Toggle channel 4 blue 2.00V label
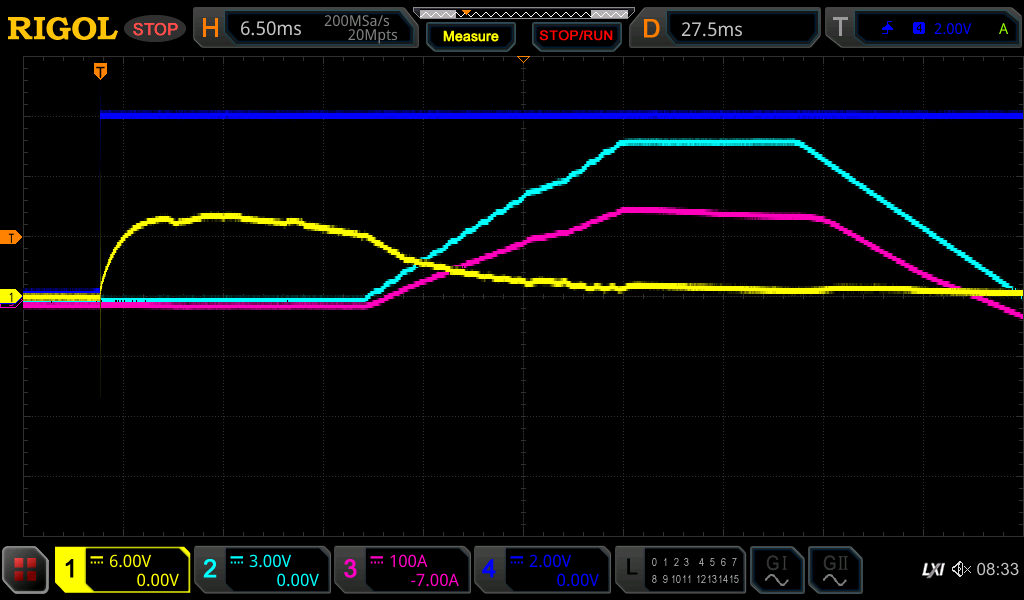 [541, 570]
